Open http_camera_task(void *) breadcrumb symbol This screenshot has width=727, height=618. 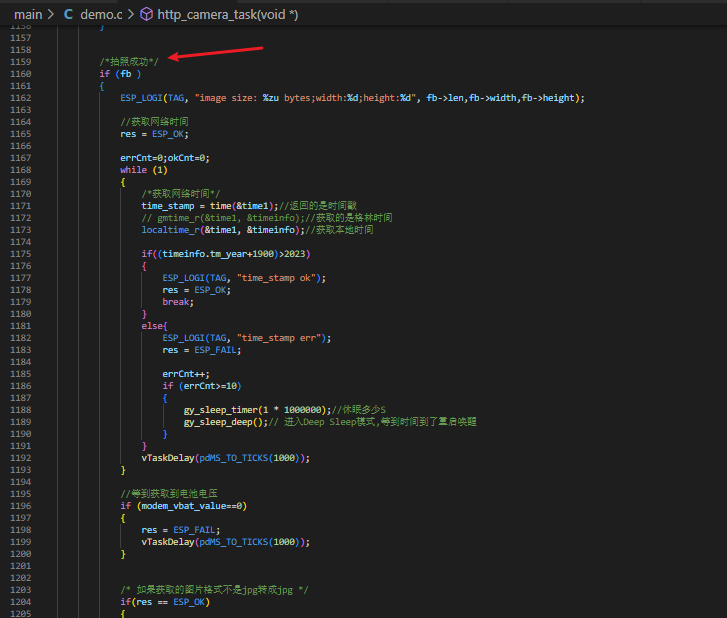(228, 14)
